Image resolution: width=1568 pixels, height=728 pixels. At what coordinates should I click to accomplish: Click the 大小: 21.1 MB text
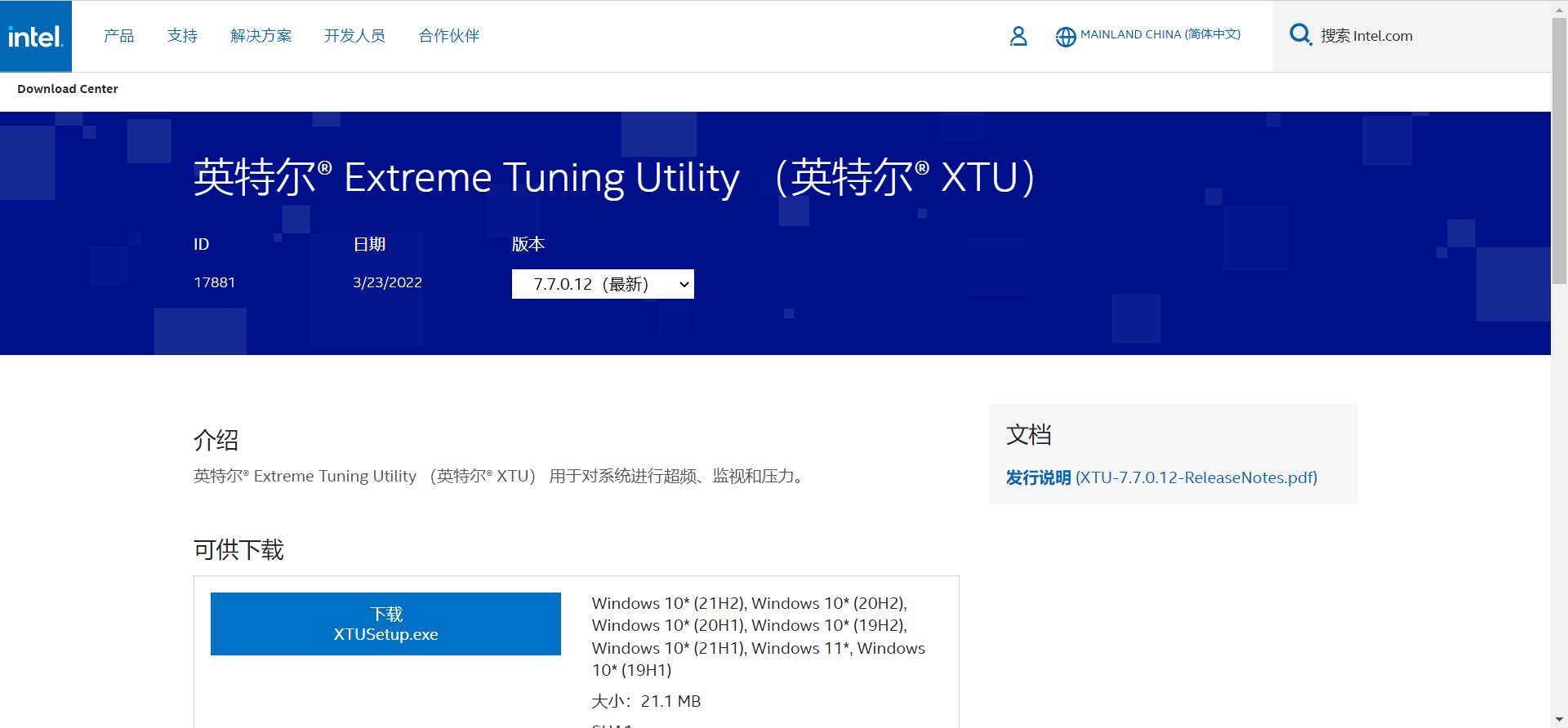(646, 701)
